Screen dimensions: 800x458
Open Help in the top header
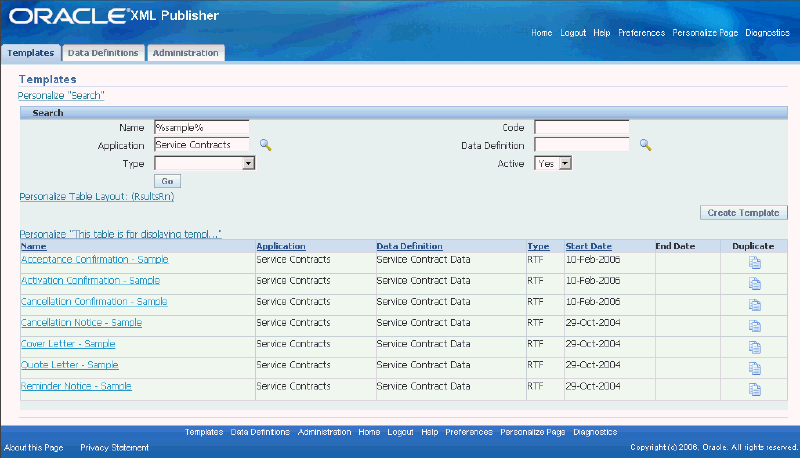click(x=602, y=33)
